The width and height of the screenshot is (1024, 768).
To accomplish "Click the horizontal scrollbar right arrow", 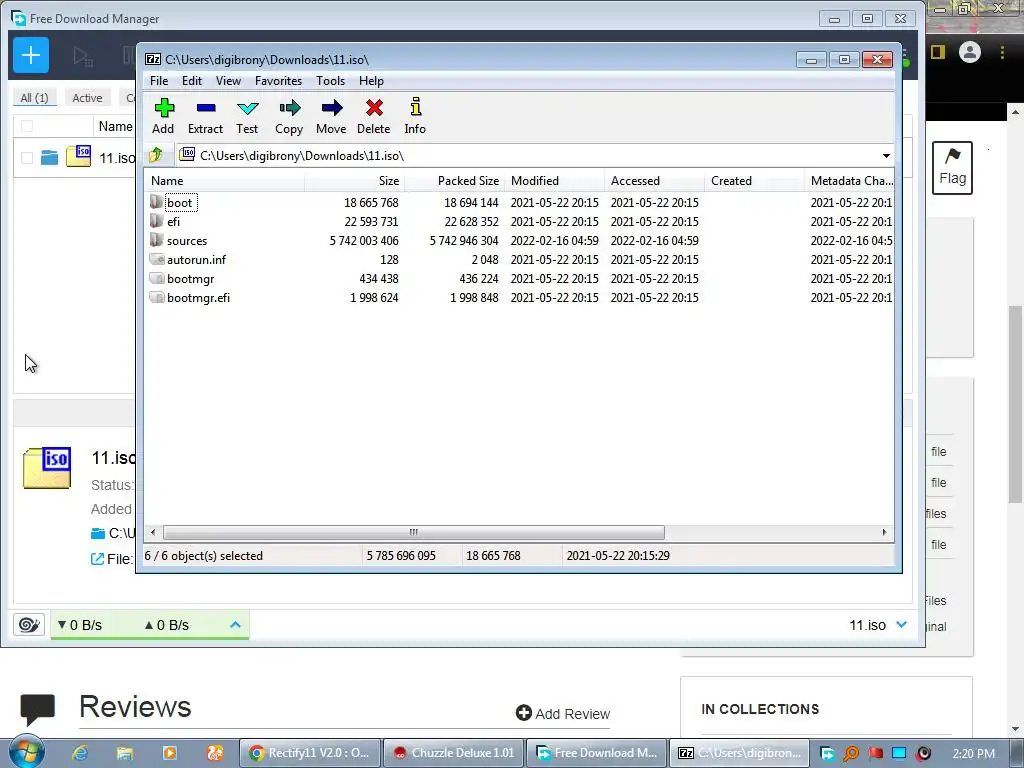I will click(884, 532).
